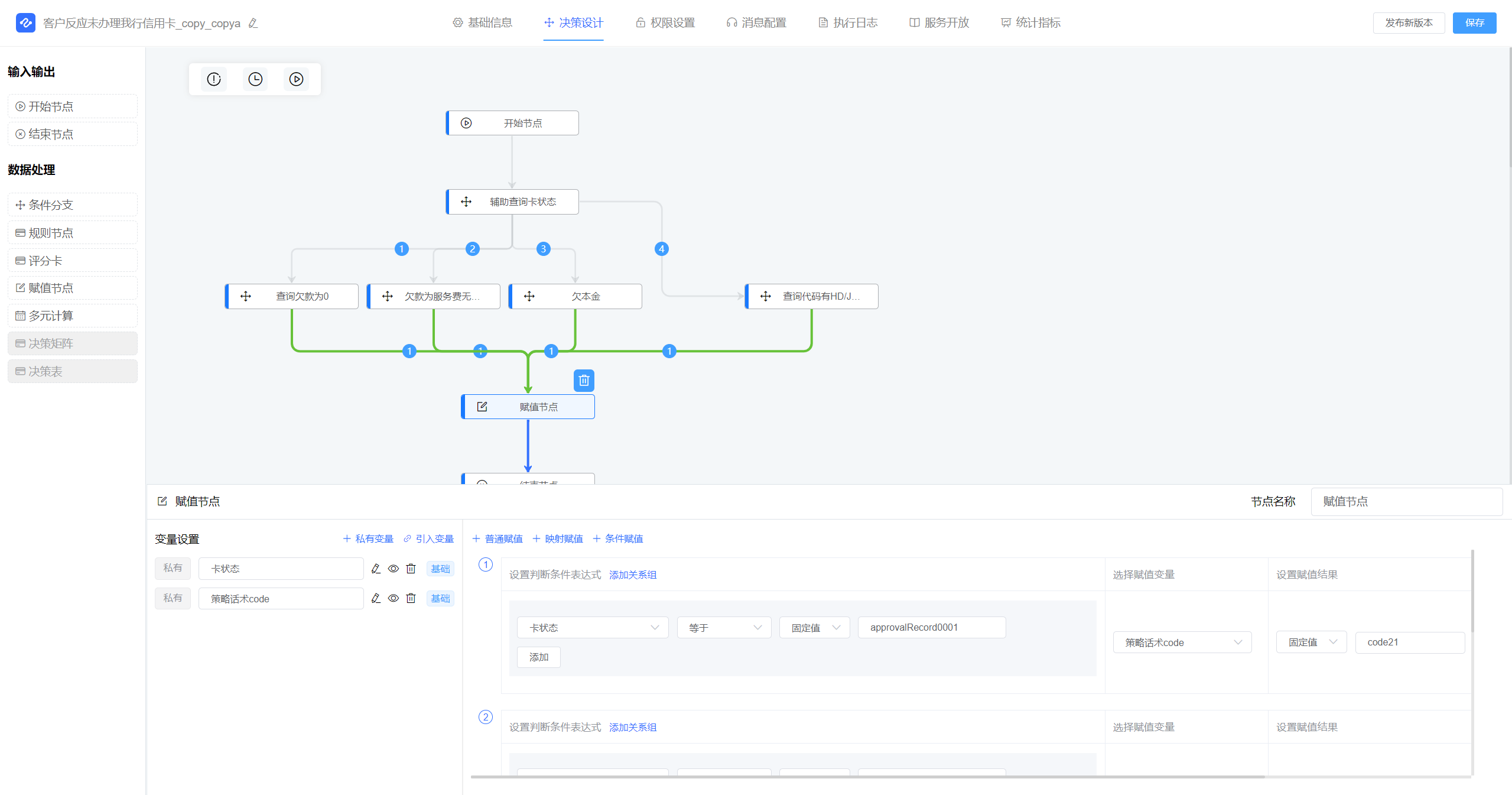
Task: Open the 权限设置 tab
Action: pyautogui.click(x=665, y=22)
